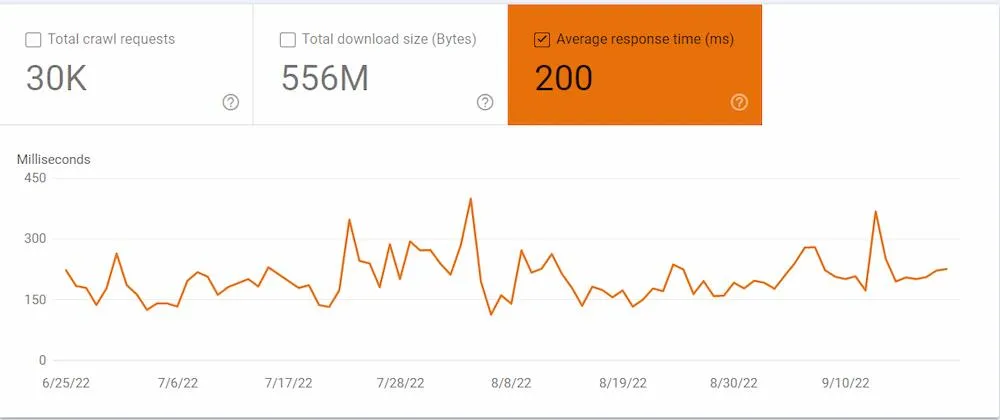1000x420 pixels.
Task: Click the Milliseconds axis title
Action: (x=54, y=159)
